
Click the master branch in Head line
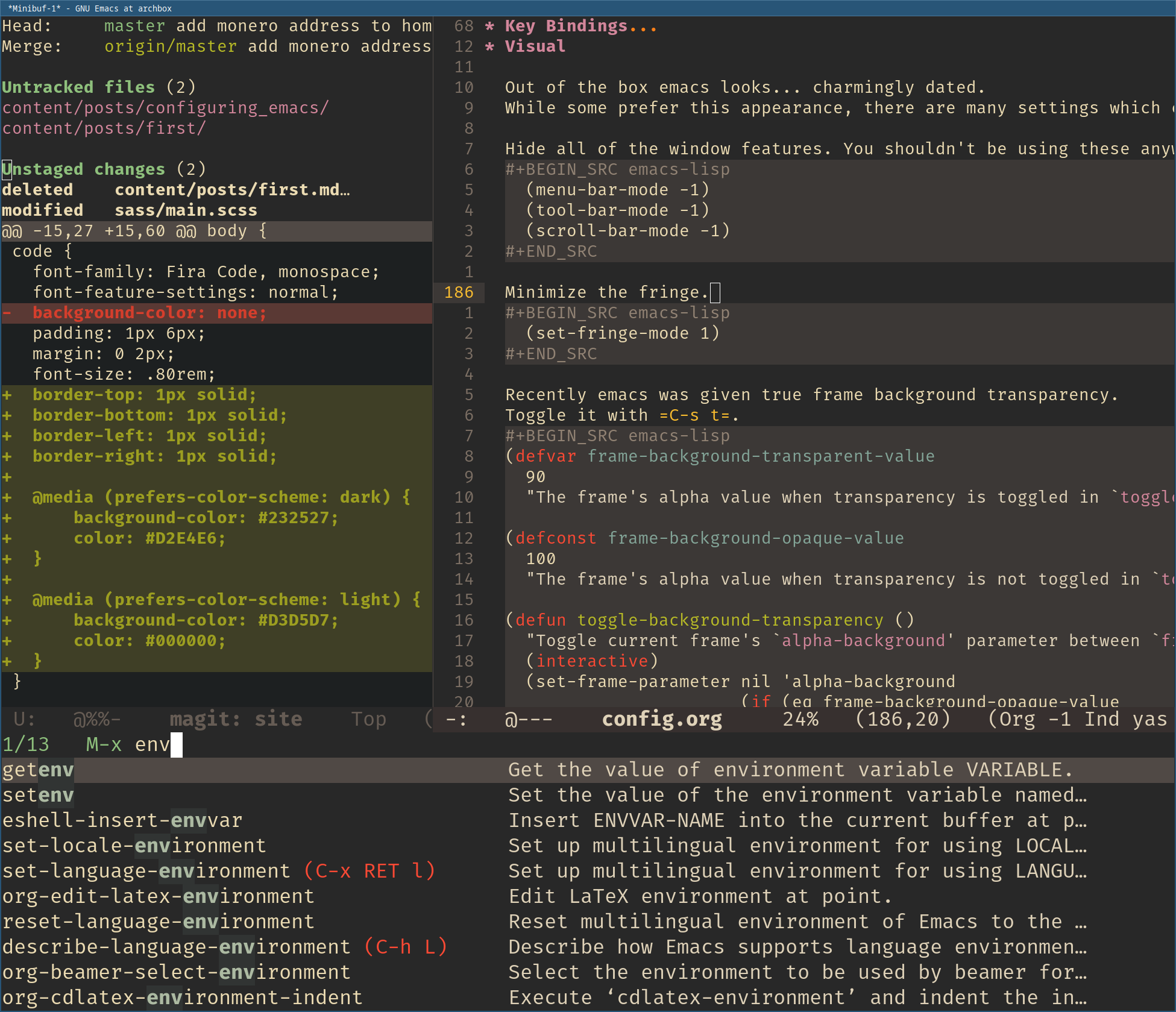134,26
